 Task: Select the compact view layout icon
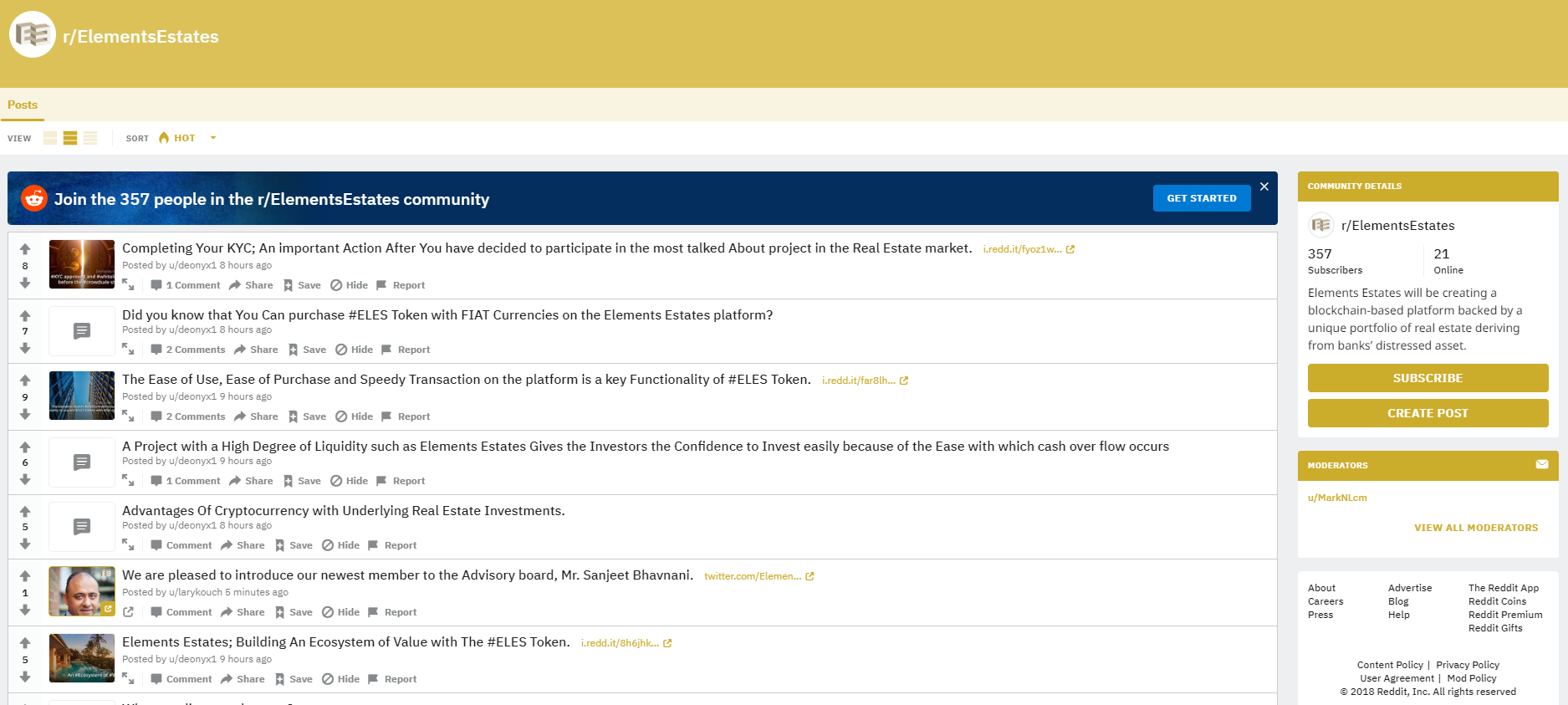[90, 138]
